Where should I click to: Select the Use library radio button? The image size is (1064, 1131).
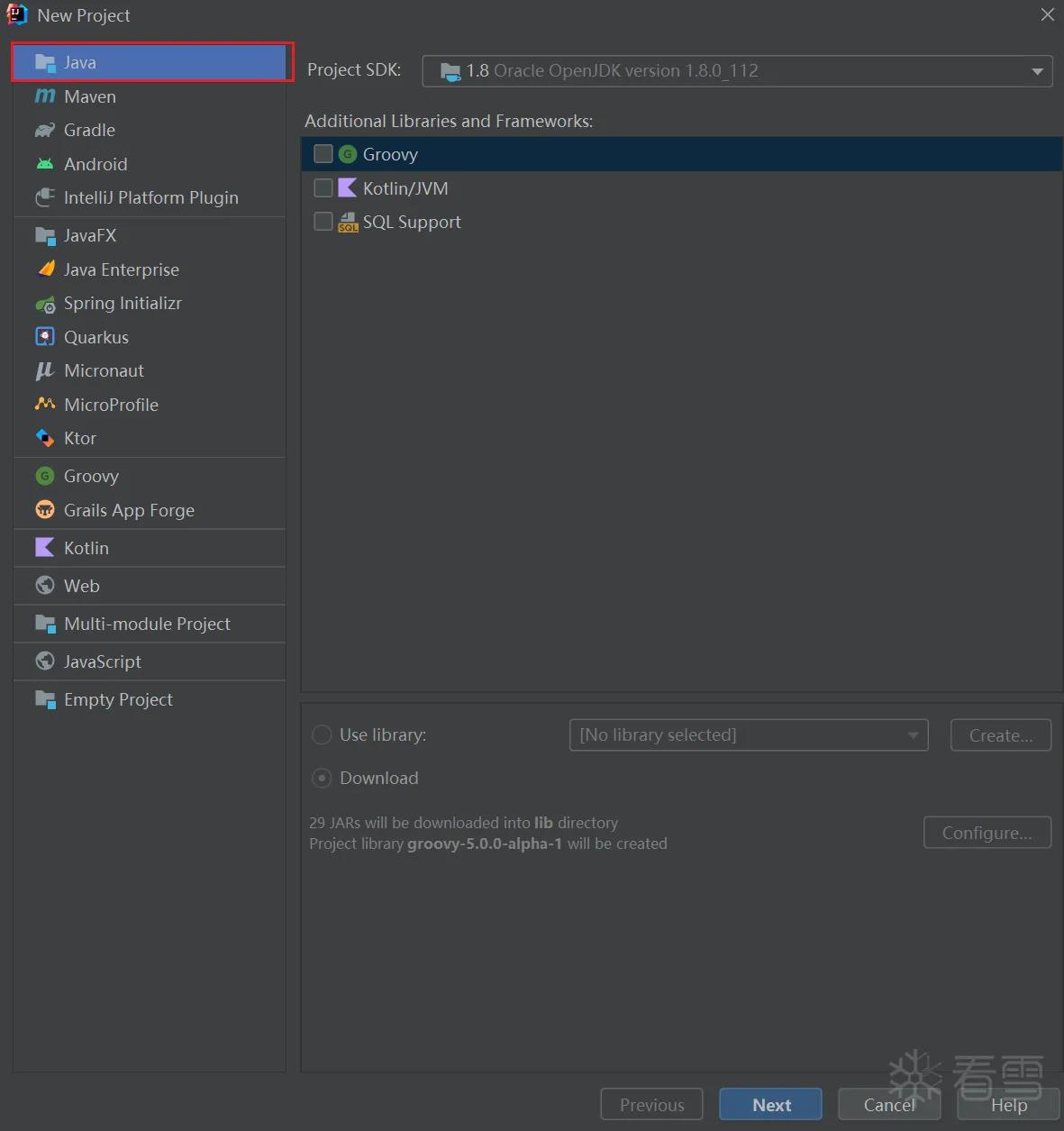click(322, 734)
